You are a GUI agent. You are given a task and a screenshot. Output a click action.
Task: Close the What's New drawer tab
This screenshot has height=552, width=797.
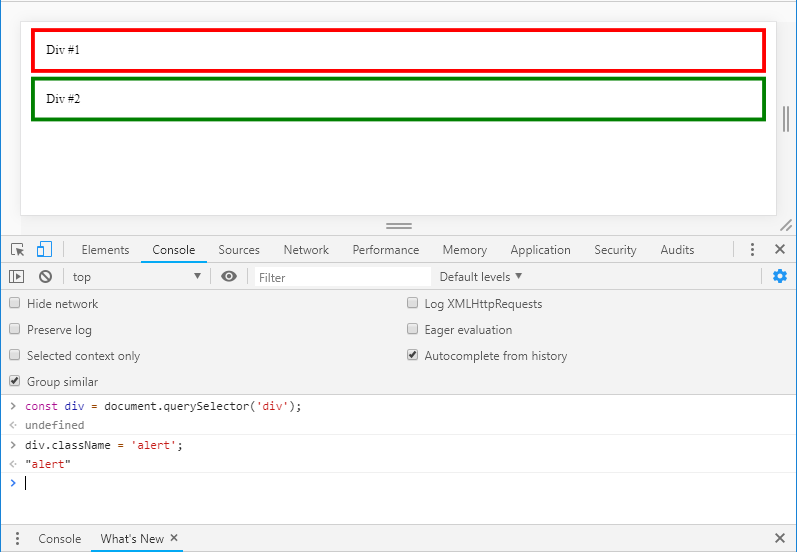pyautogui.click(x=174, y=538)
